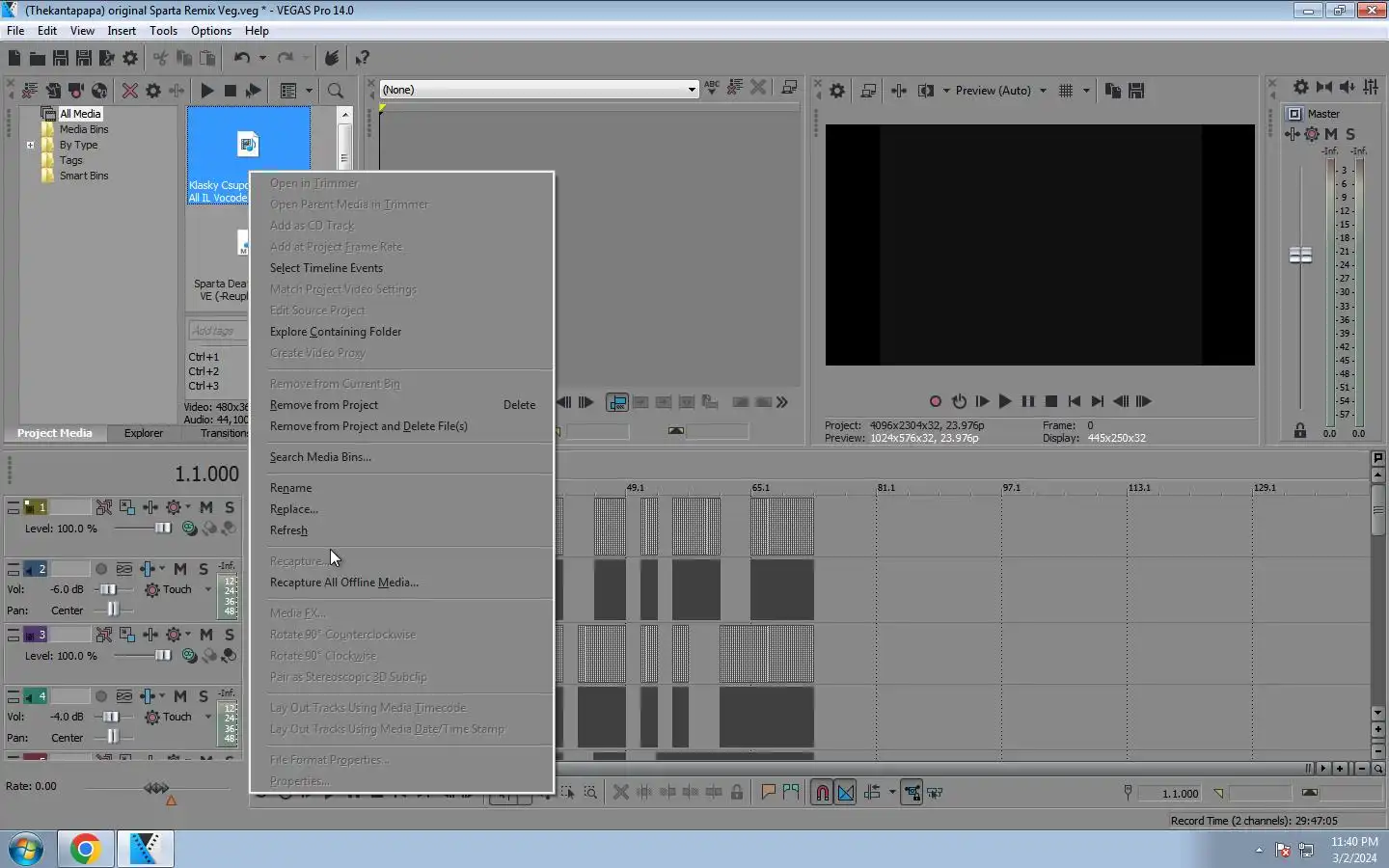The width and height of the screenshot is (1389, 868).
Task: Choose Remove from Project menu entry
Action: (324, 405)
